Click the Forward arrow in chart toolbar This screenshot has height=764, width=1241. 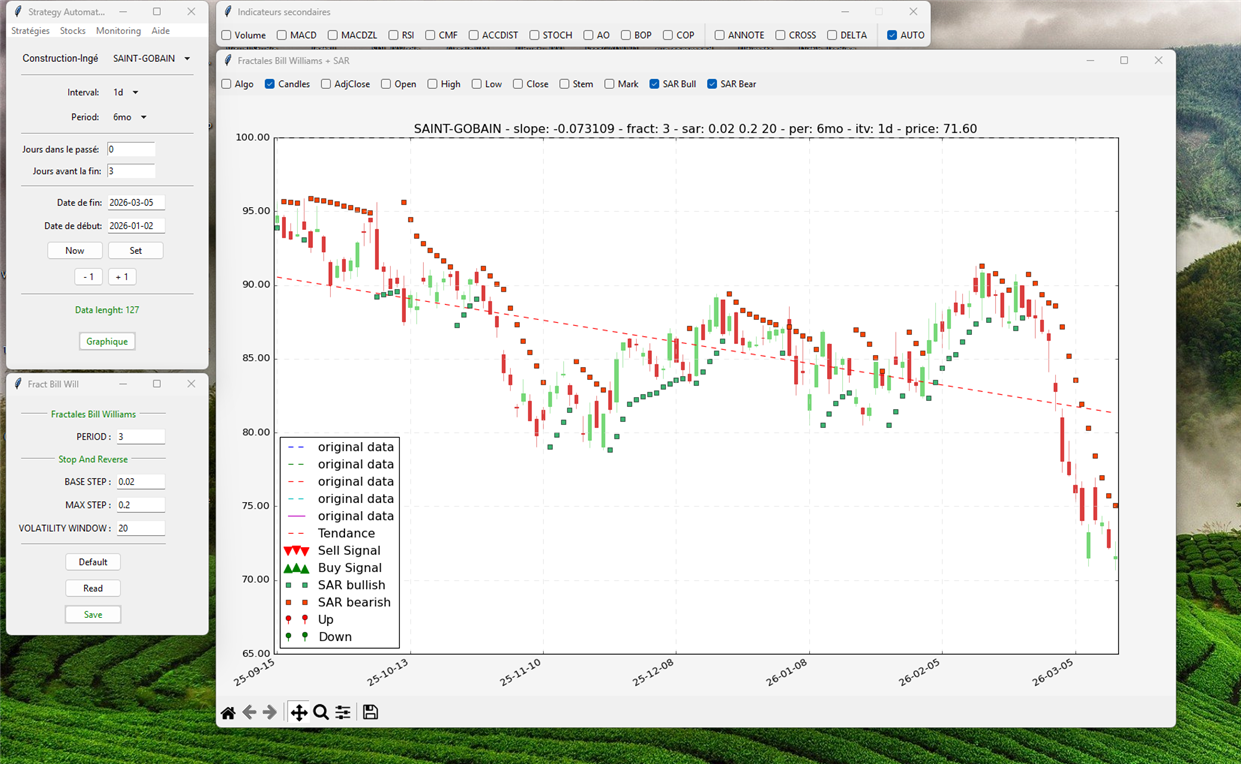270,713
